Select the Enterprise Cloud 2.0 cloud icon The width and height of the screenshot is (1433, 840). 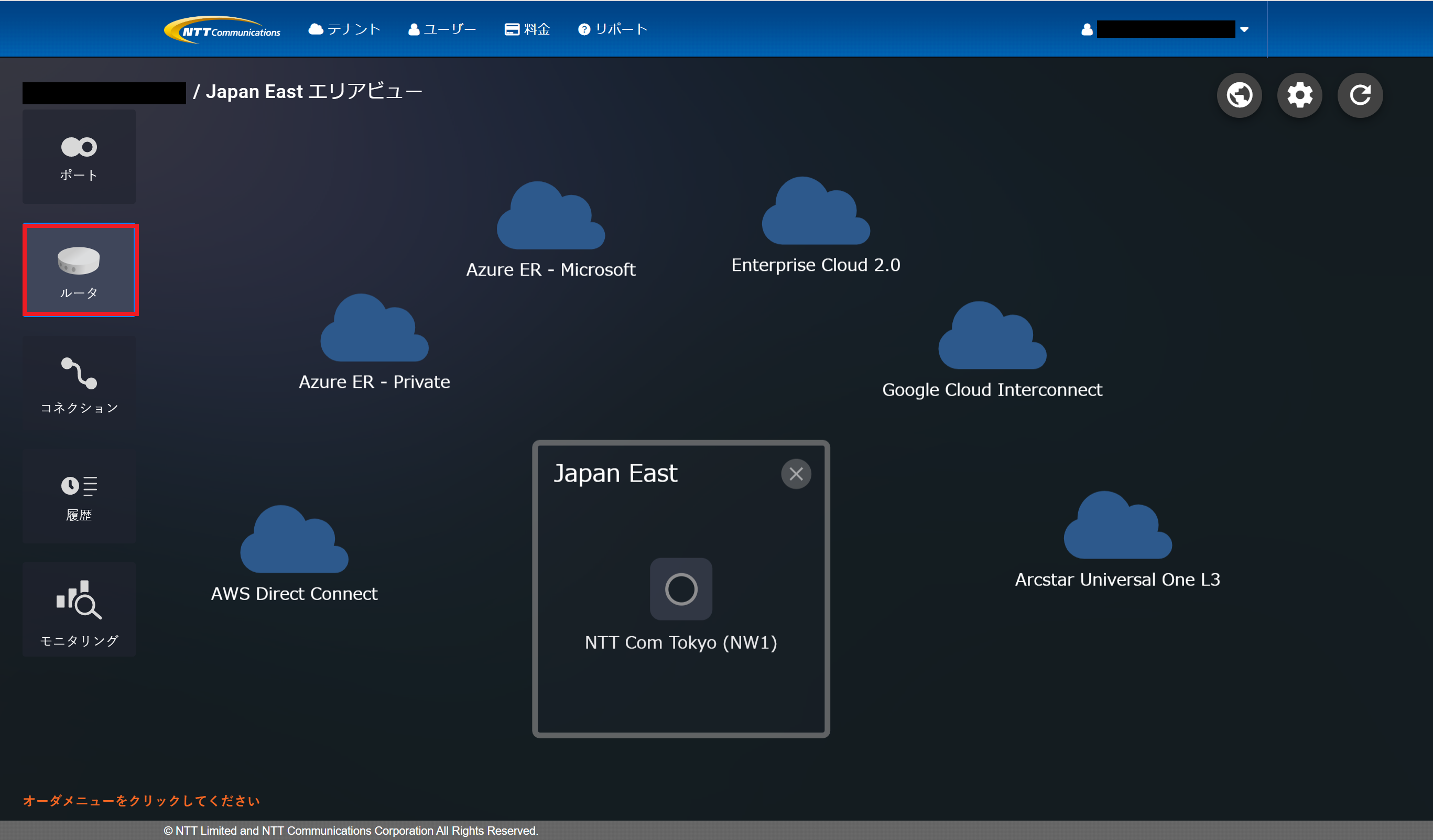click(x=816, y=213)
